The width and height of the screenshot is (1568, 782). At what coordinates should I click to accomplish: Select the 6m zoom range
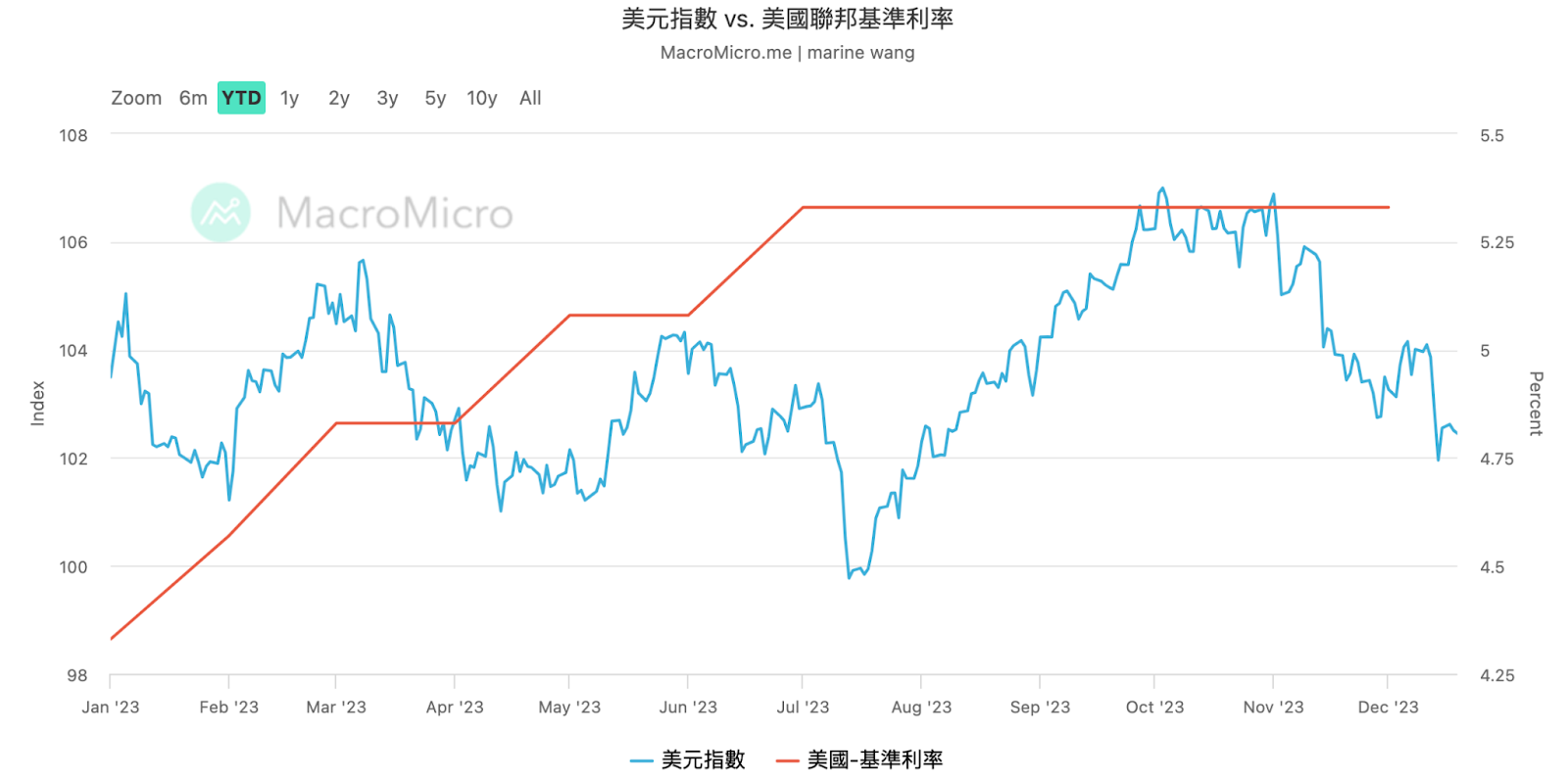pyautogui.click(x=193, y=98)
